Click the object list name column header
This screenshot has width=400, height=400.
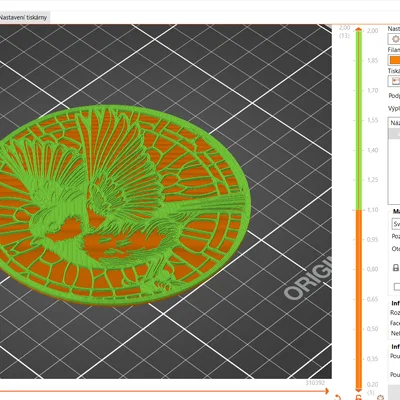tap(395, 123)
